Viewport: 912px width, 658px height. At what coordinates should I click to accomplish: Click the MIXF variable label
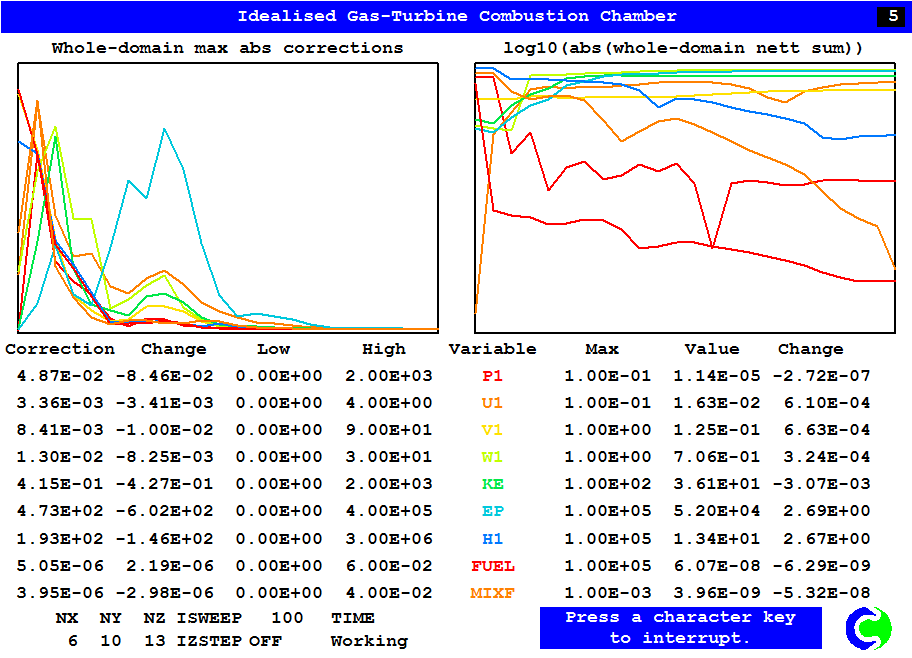point(492,593)
